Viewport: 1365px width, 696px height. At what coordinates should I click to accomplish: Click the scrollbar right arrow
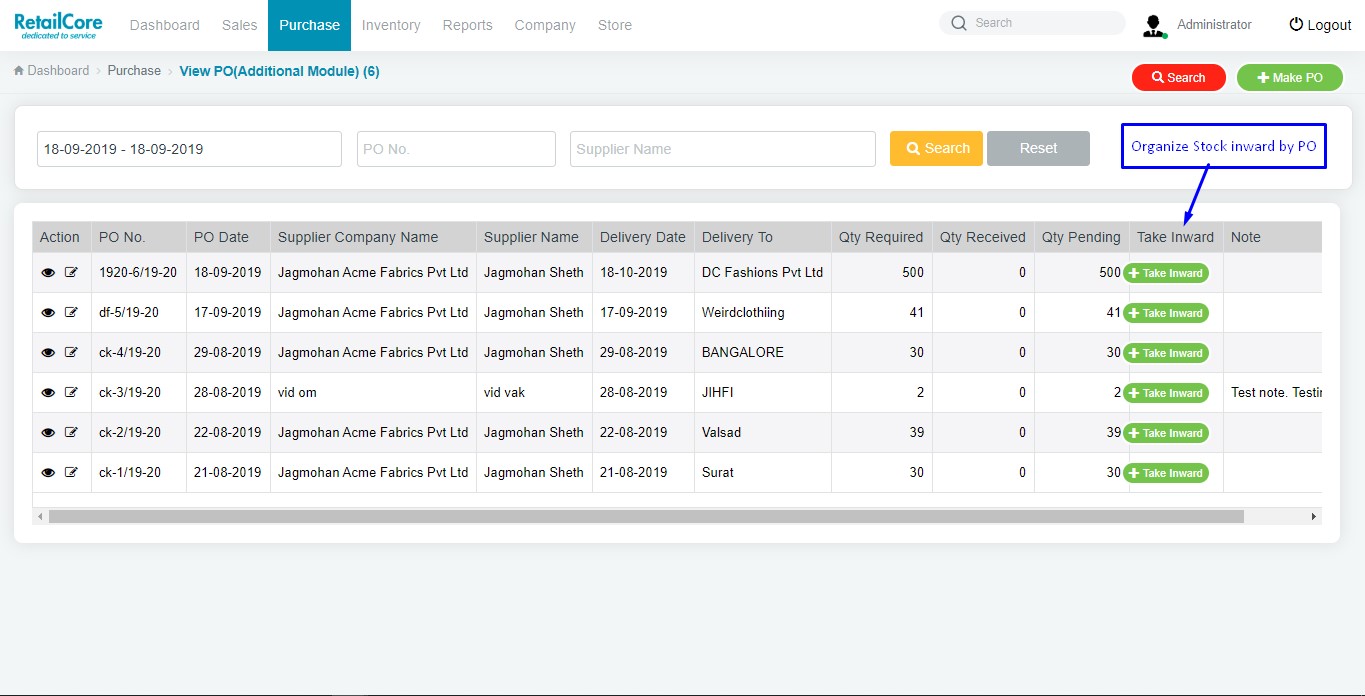click(x=1314, y=516)
